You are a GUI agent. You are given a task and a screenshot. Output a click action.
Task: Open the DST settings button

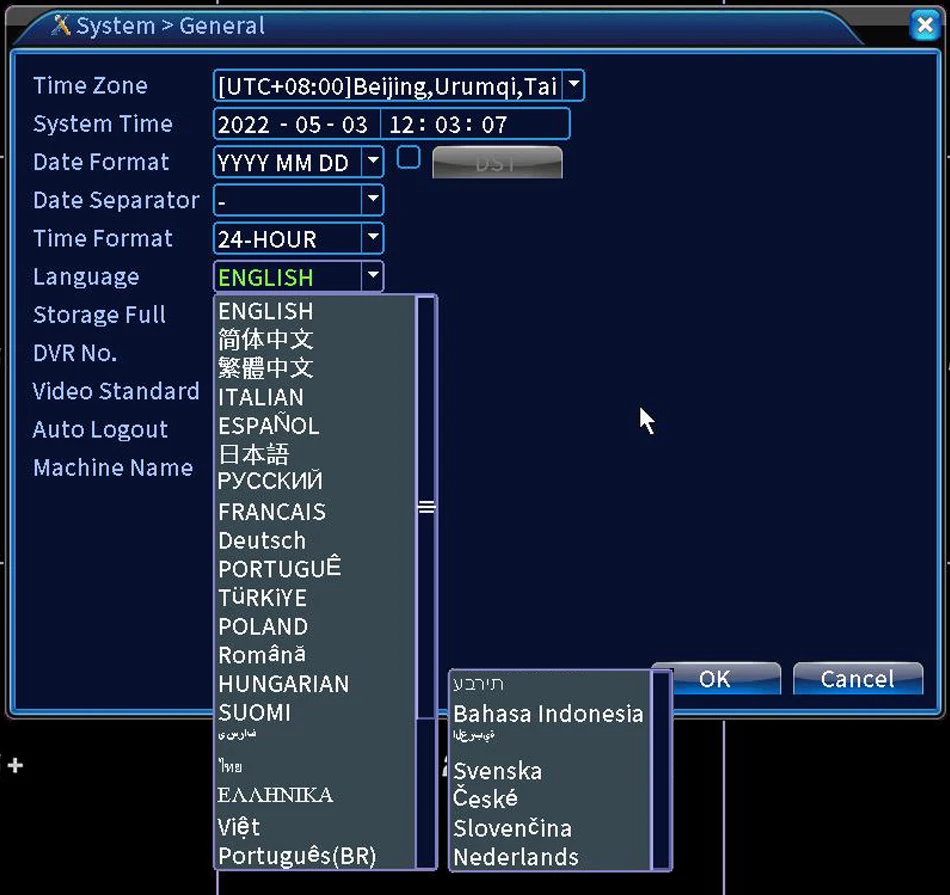coord(497,163)
